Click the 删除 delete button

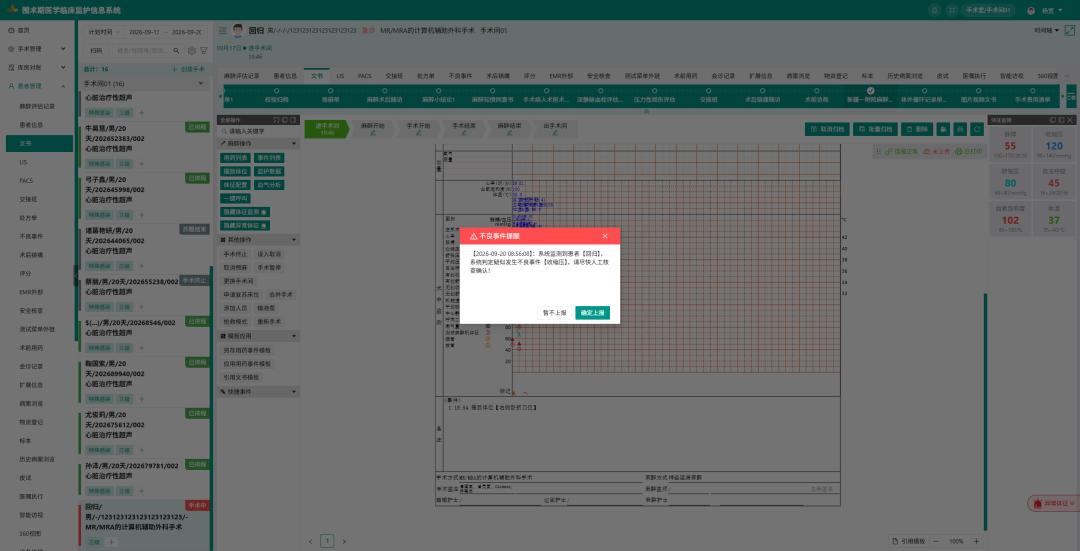917,129
